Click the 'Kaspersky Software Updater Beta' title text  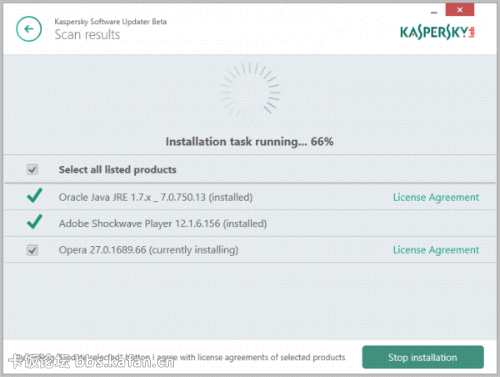coord(111,22)
